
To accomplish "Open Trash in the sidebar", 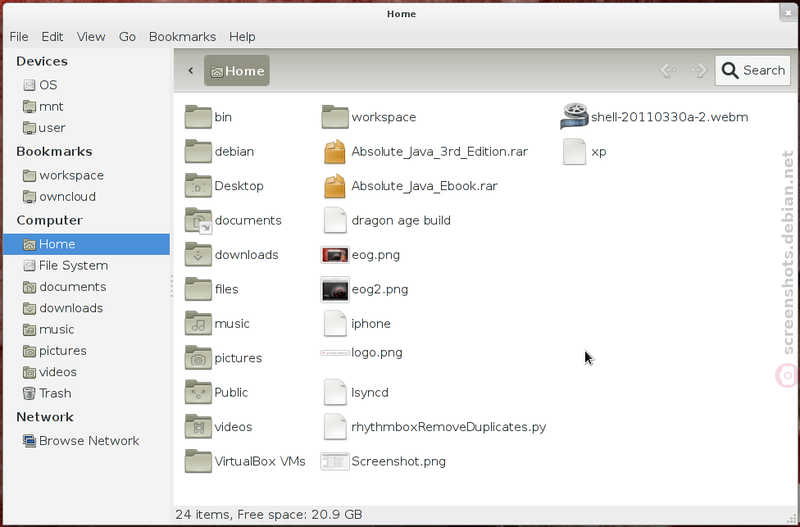I will [x=86, y=393].
